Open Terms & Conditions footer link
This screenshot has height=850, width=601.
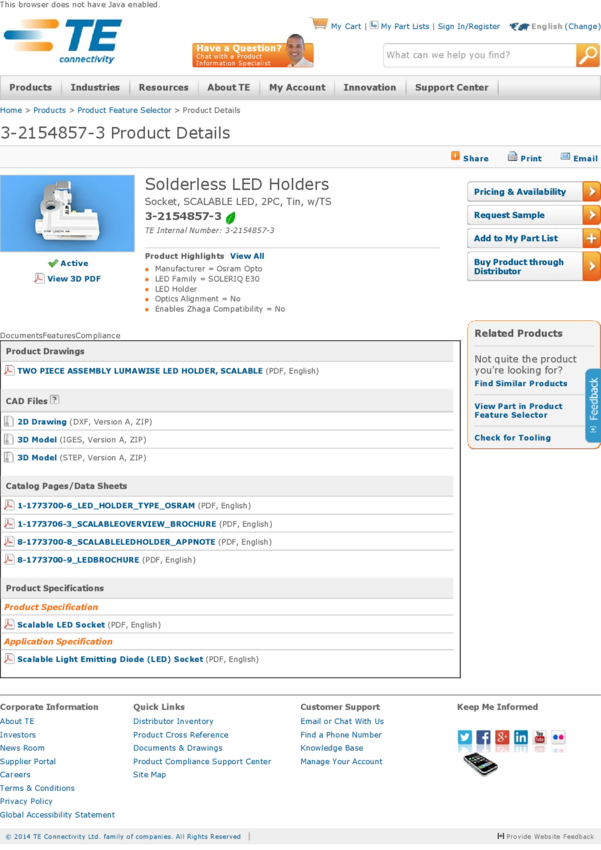(37, 788)
